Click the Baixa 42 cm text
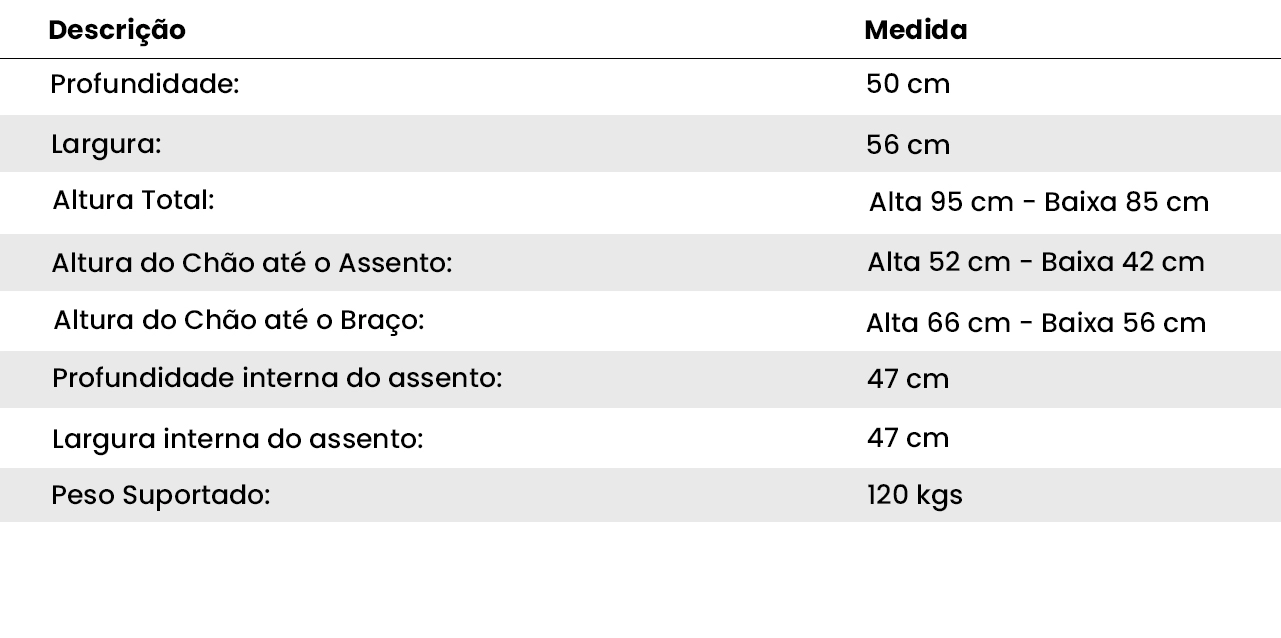The image size is (1281, 638). tap(1122, 262)
